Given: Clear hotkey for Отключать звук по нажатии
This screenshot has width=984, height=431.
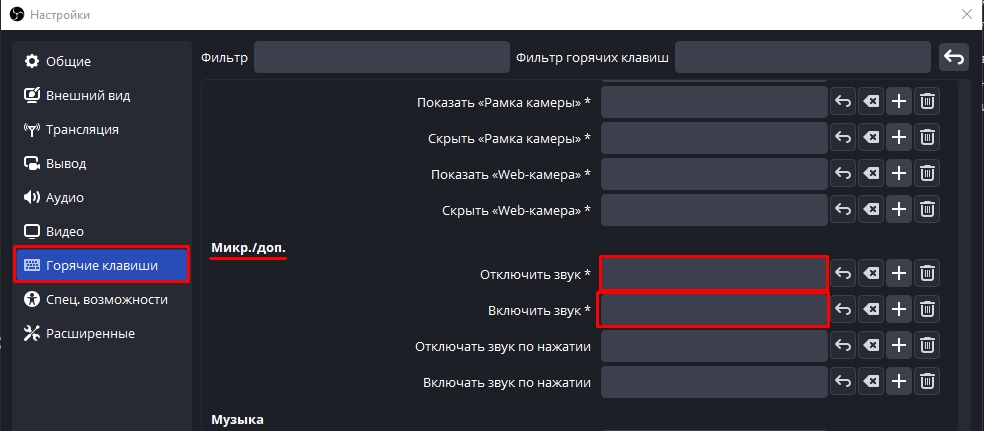Looking at the screenshot, I should pyautogui.click(x=870, y=345).
